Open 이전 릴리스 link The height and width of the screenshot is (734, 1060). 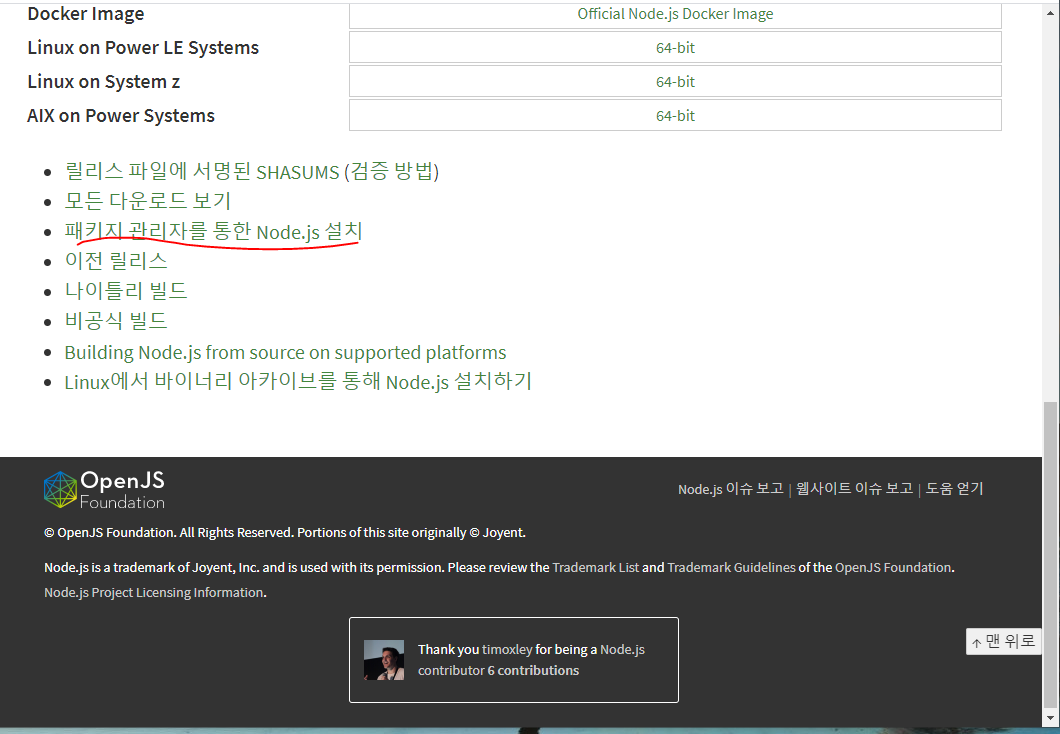point(116,262)
